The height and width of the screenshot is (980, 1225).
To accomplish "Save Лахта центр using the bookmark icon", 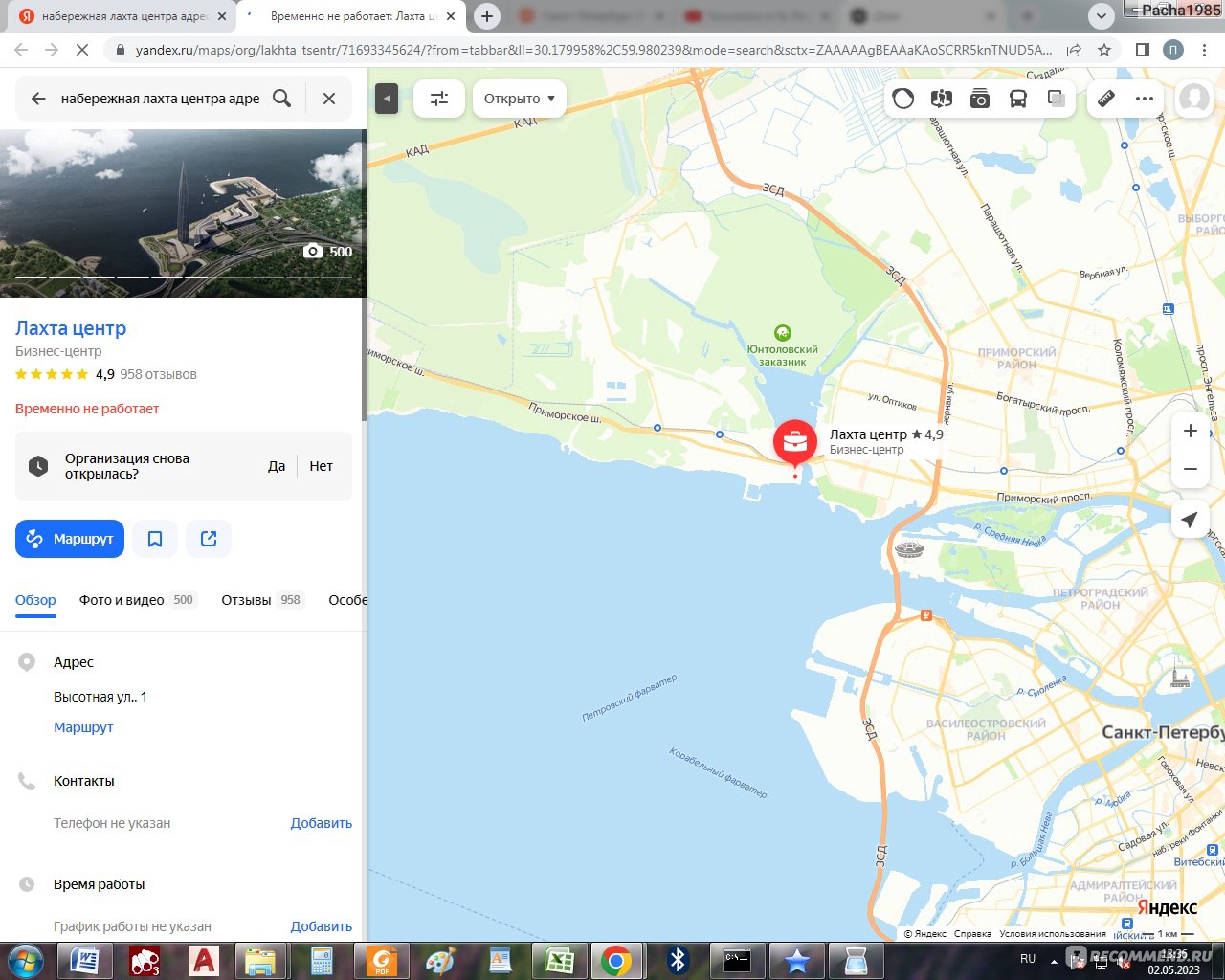I will tap(154, 538).
